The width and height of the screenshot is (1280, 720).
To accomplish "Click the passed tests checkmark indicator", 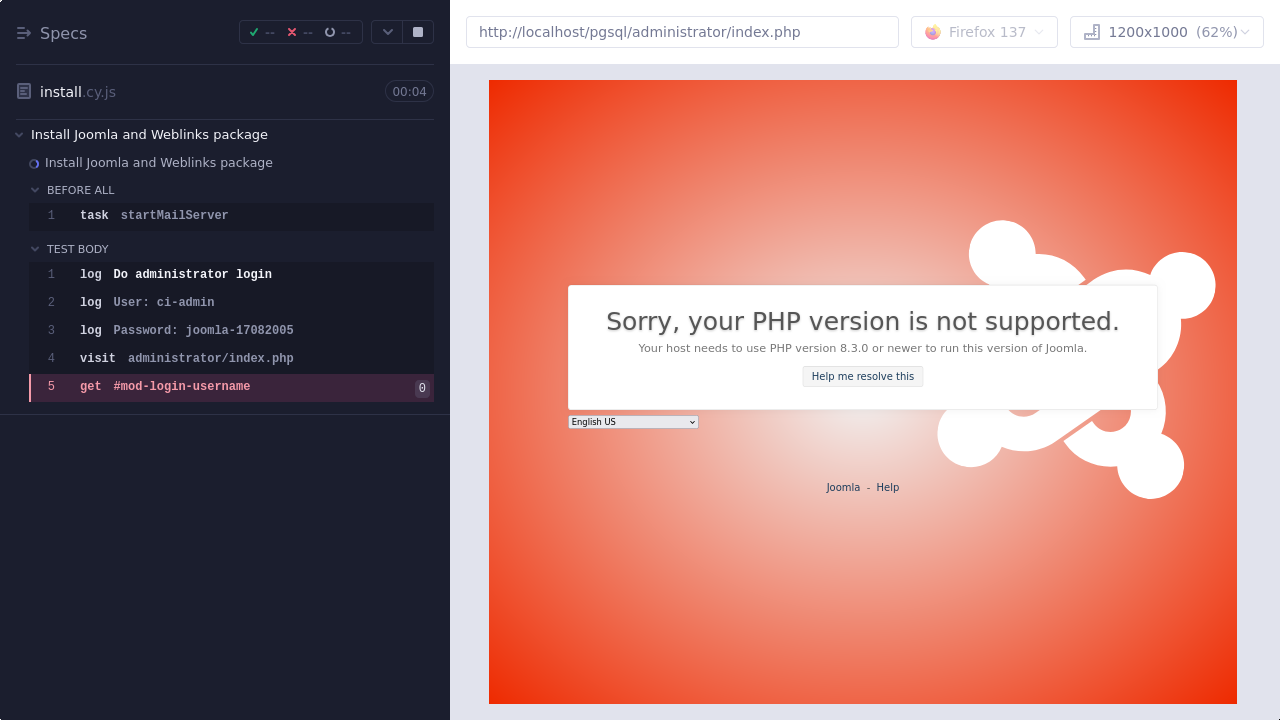I will tap(254, 32).
